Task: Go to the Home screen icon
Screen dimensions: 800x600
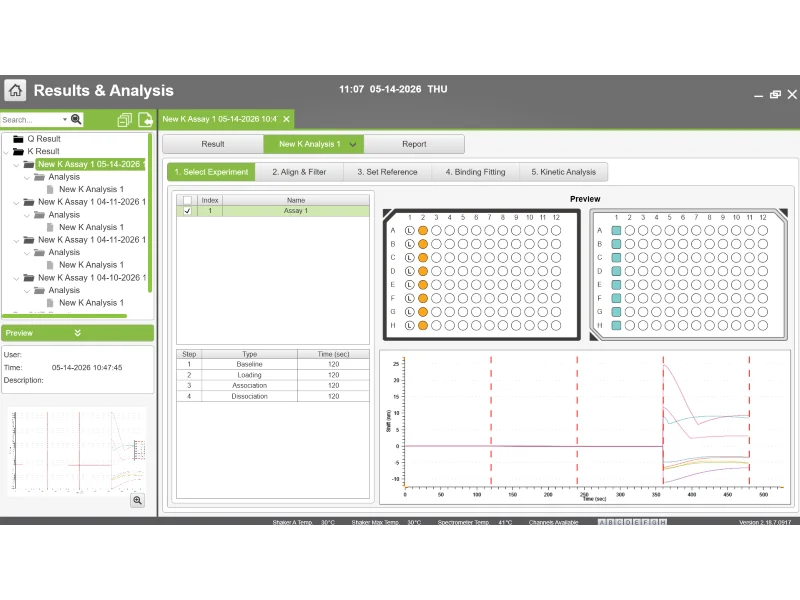Action: tap(15, 90)
